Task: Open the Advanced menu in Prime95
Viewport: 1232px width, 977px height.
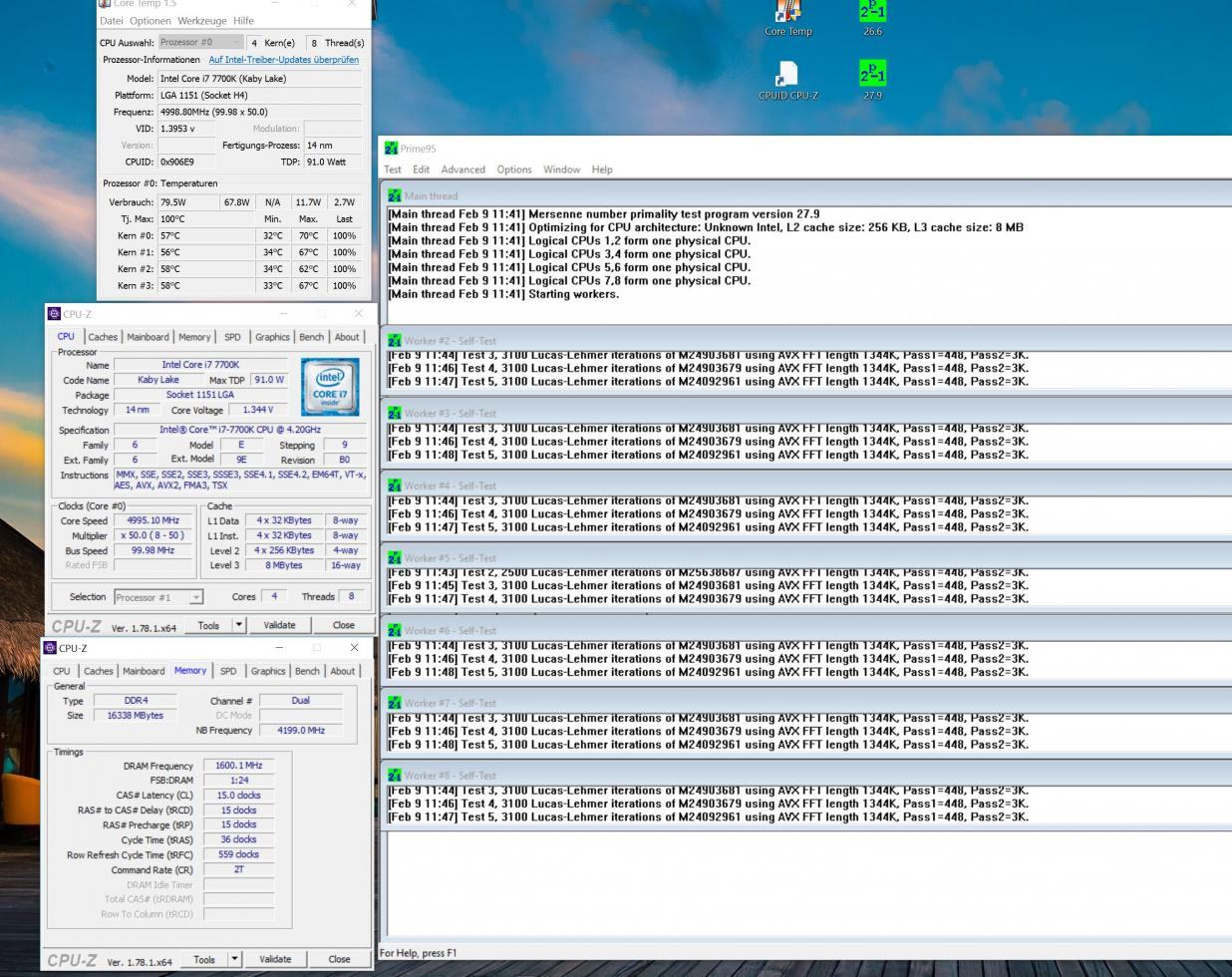Action: tap(463, 169)
